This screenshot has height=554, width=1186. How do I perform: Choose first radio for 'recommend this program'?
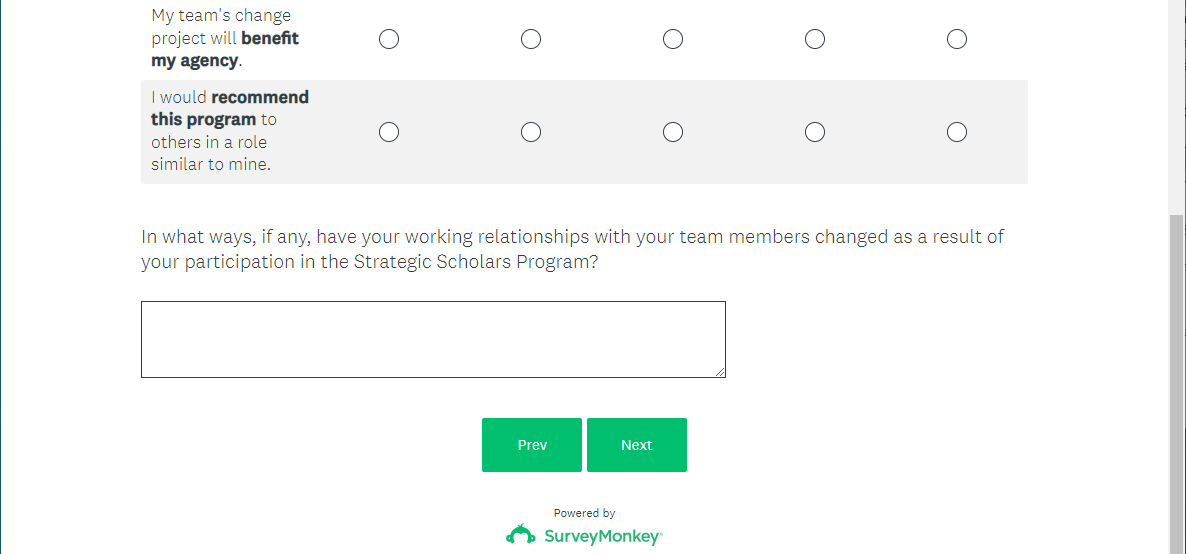pyautogui.click(x=389, y=132)
